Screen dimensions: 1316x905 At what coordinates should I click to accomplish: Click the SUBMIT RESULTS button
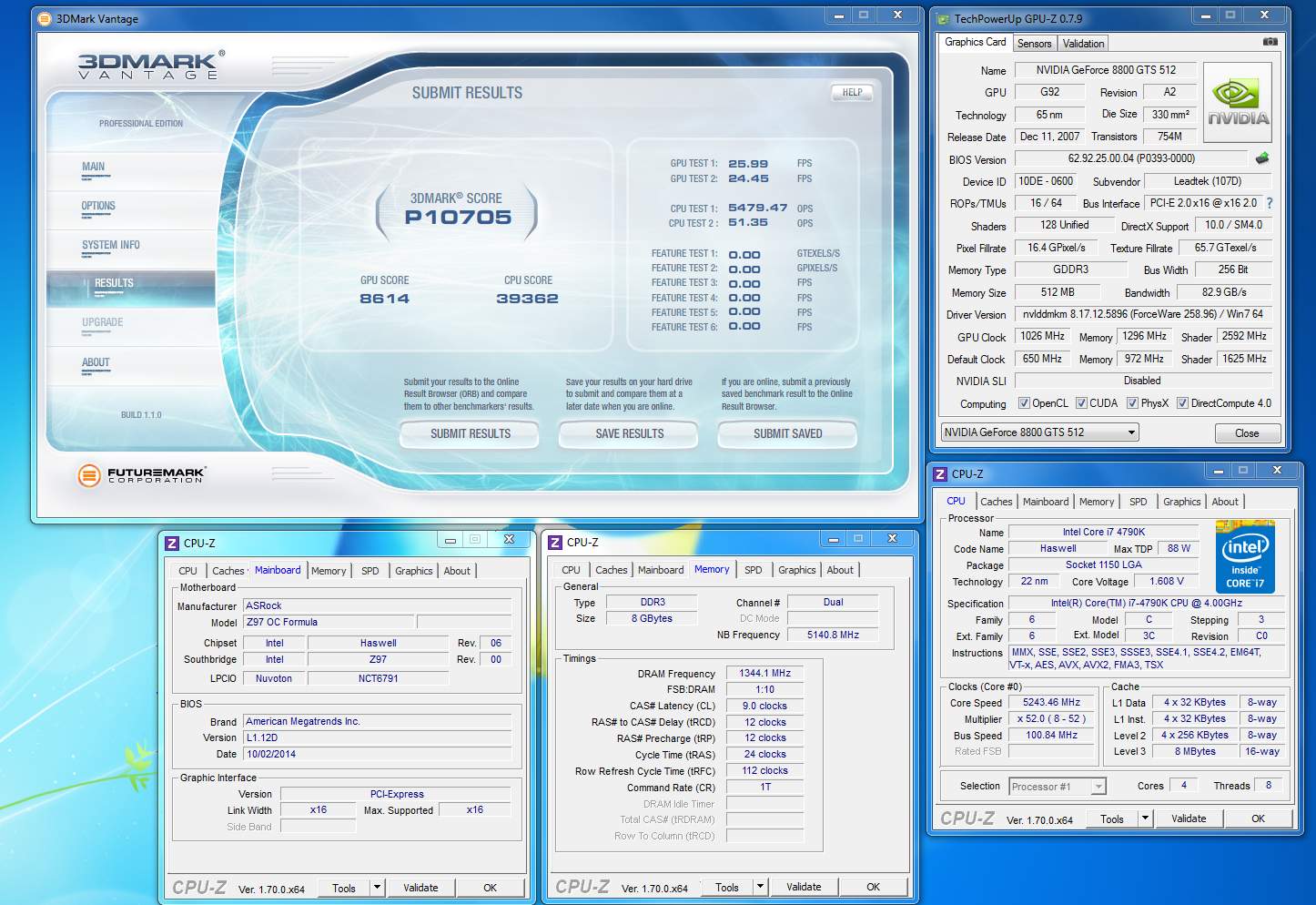pyautogui.click(x=470, y=434)
